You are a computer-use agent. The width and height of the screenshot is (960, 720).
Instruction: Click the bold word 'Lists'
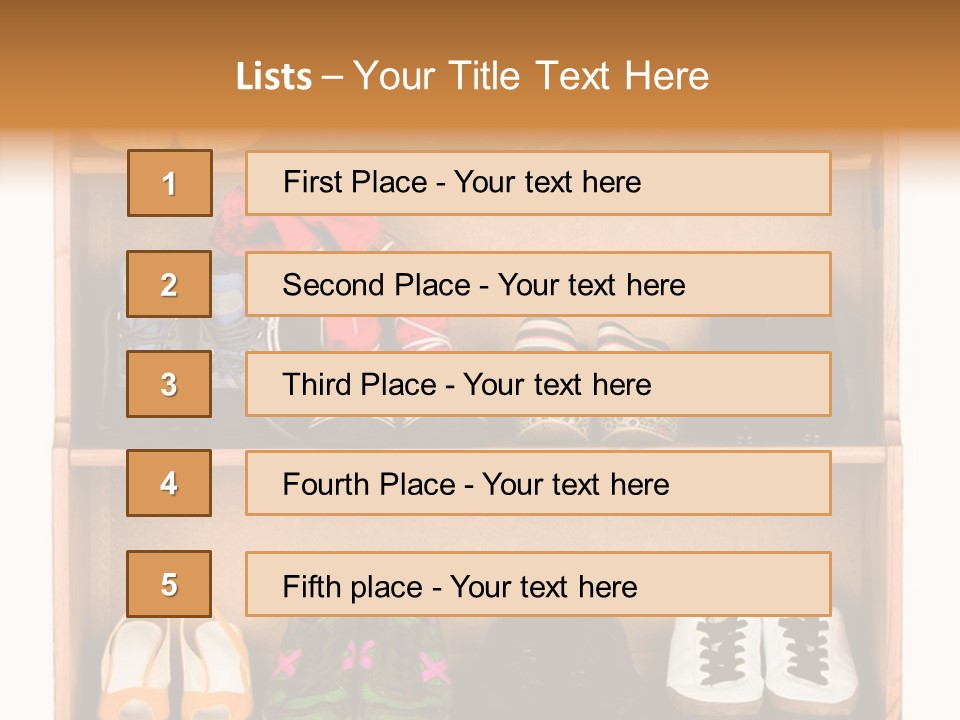[274, 77]
